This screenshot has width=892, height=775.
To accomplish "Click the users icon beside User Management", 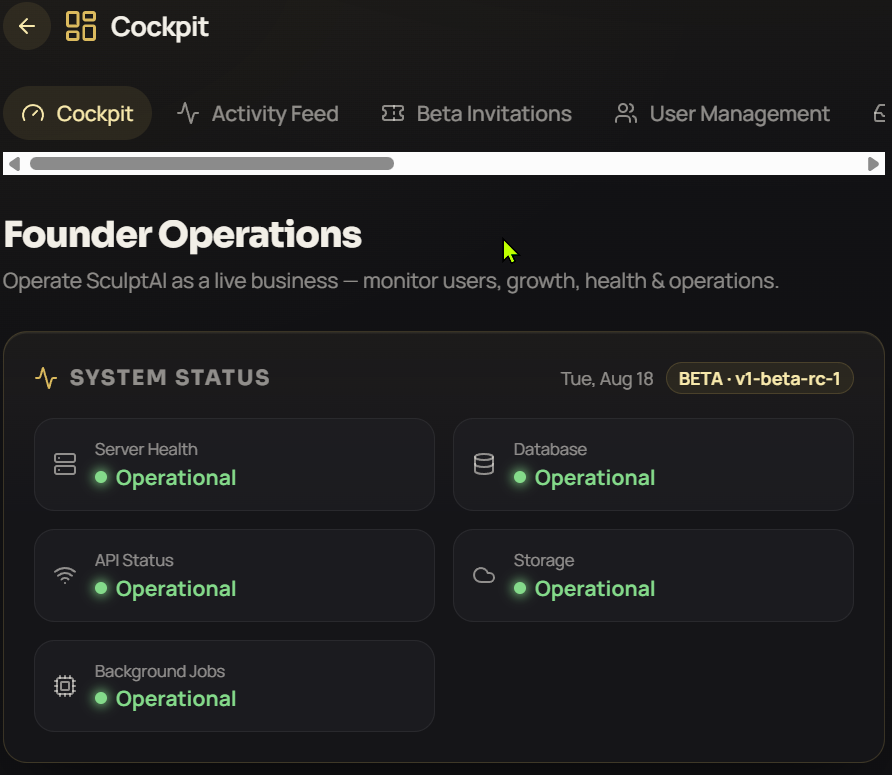I will pos(626,113).
